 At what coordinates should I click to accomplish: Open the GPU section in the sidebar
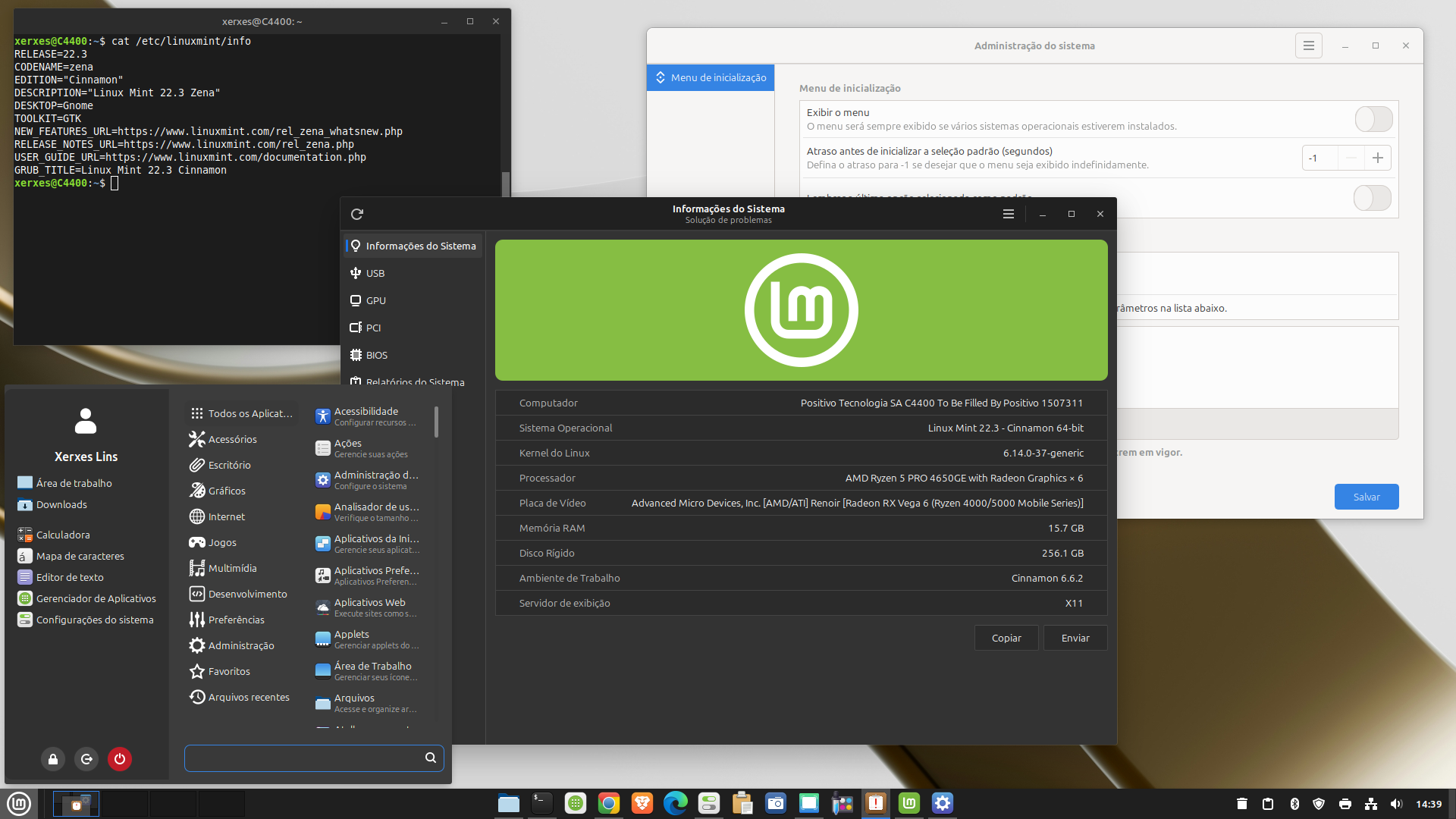click(x=375, y=300)
